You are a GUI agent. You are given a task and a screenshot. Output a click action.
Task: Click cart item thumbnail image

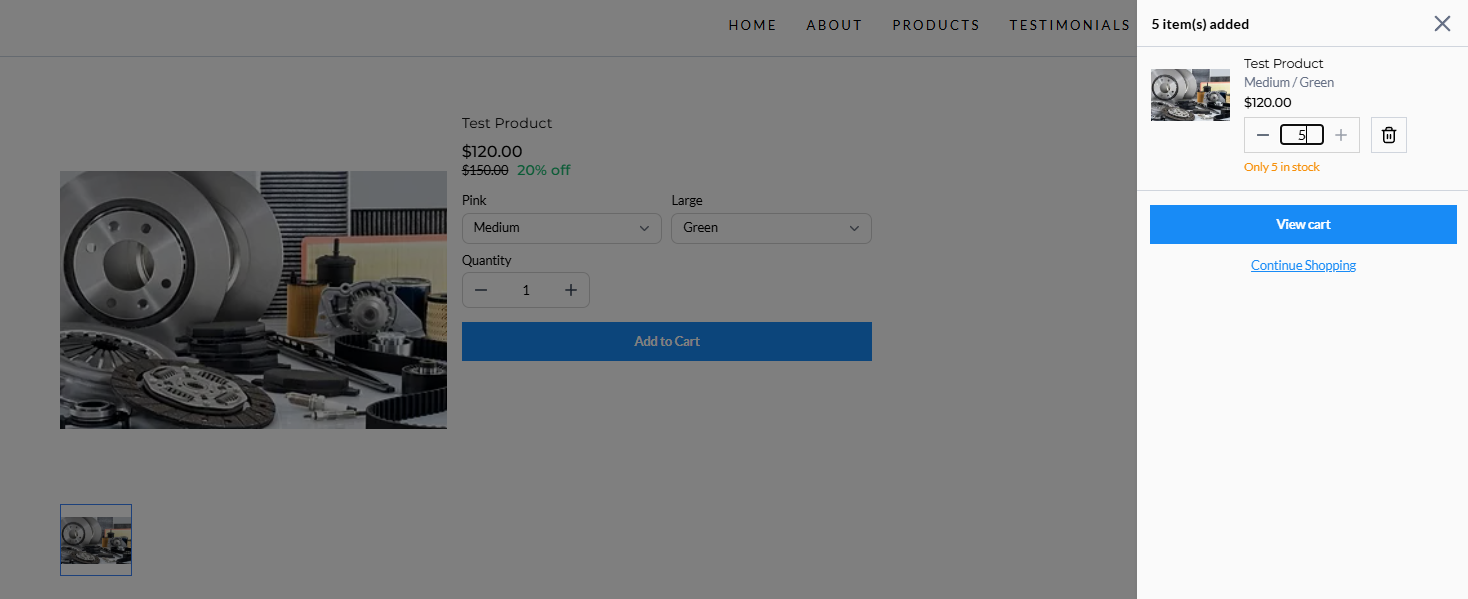[1190, 95]
